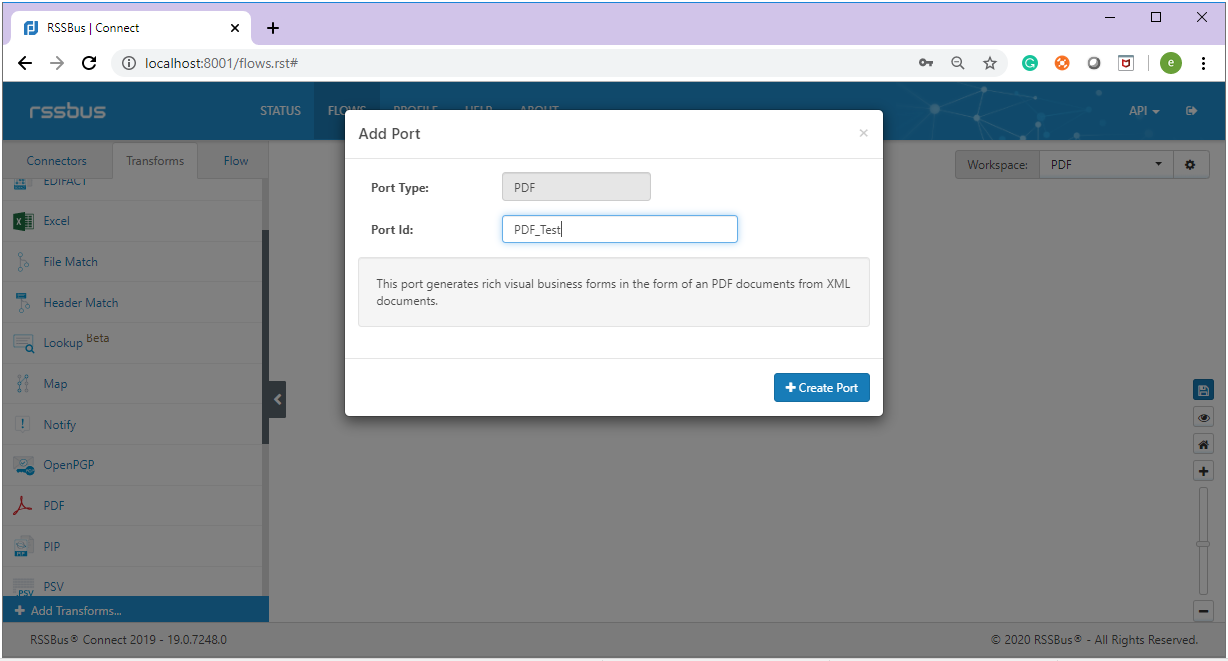The height and width of the screenshot is (661, 1228).
Task: Select the PSV transform icon
Action: coord(24,587)
